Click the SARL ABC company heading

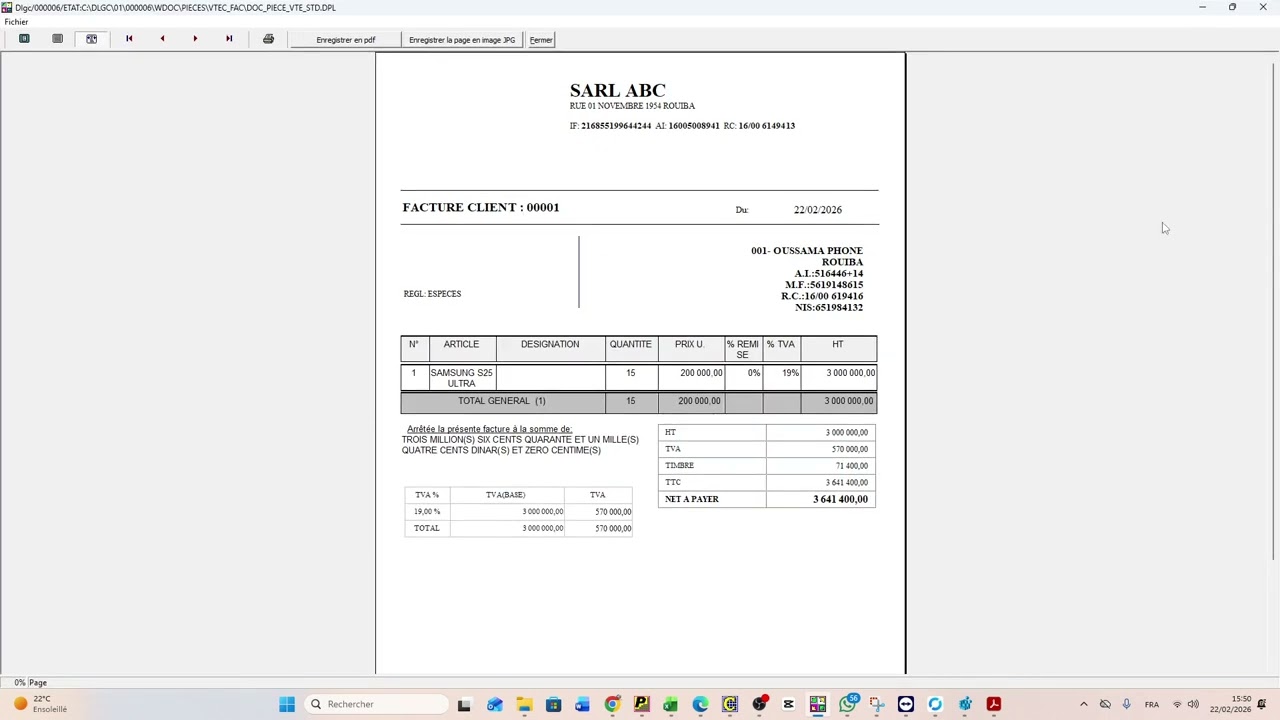617,90
